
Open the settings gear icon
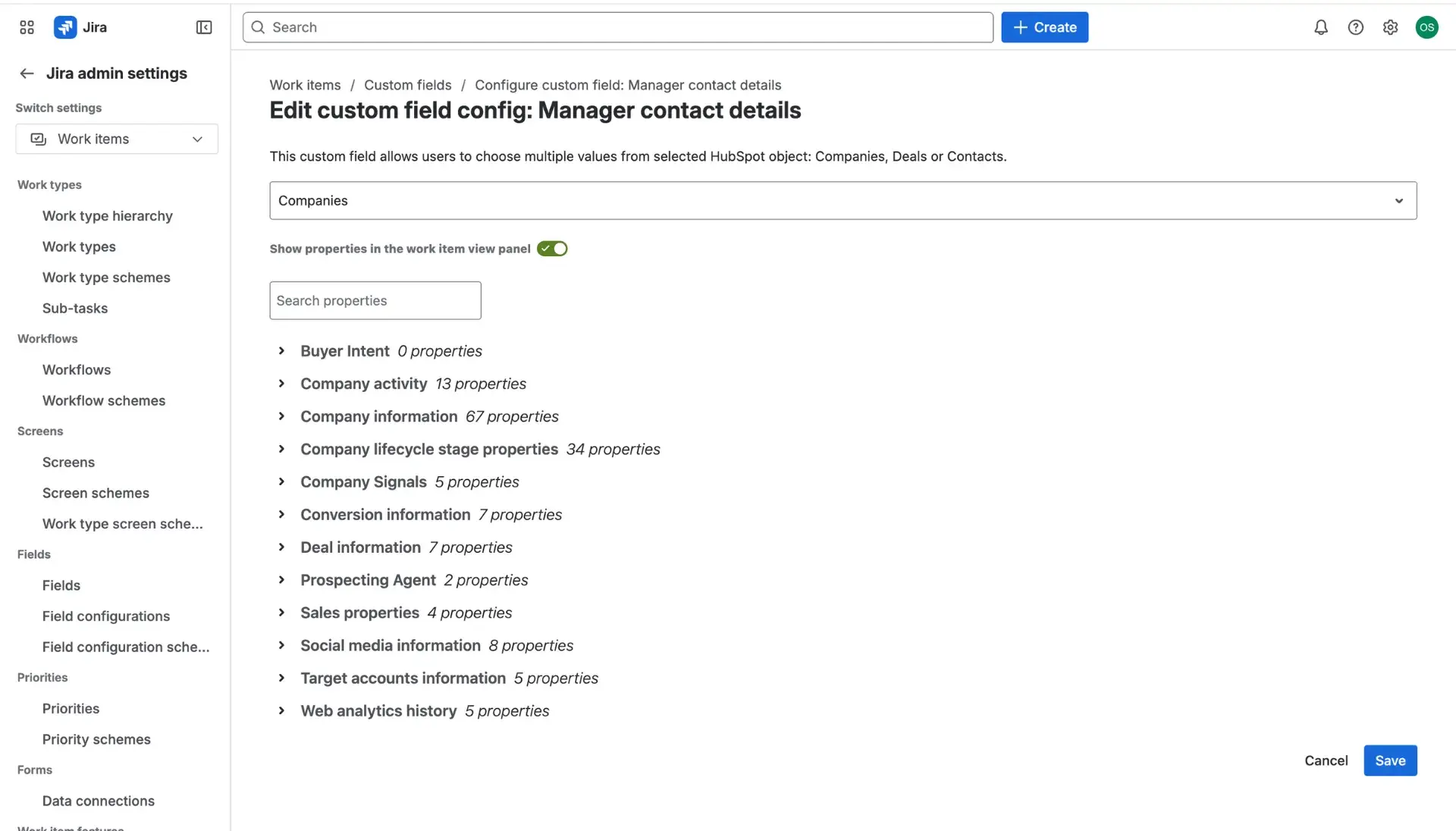coord(1391,27)
